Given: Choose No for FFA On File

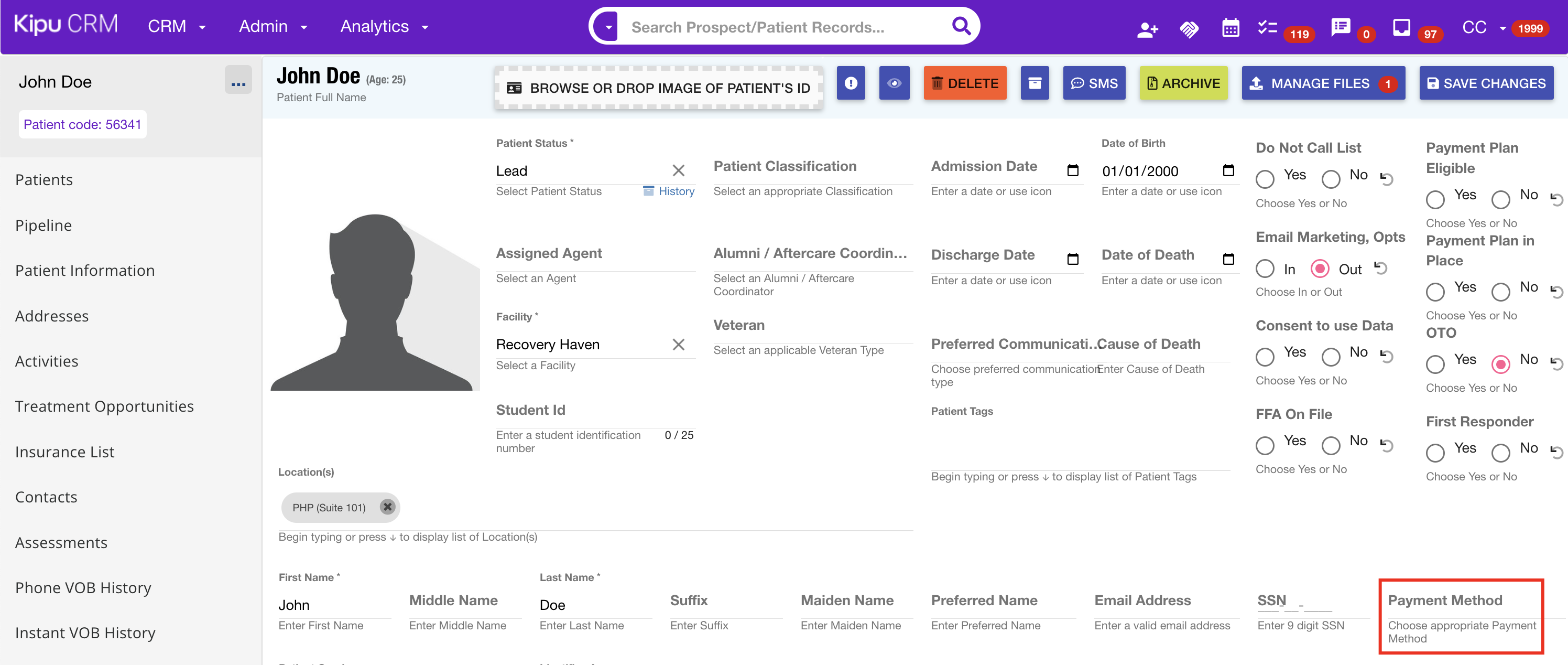Looking at the screenshot, I should coord(1331,445).
